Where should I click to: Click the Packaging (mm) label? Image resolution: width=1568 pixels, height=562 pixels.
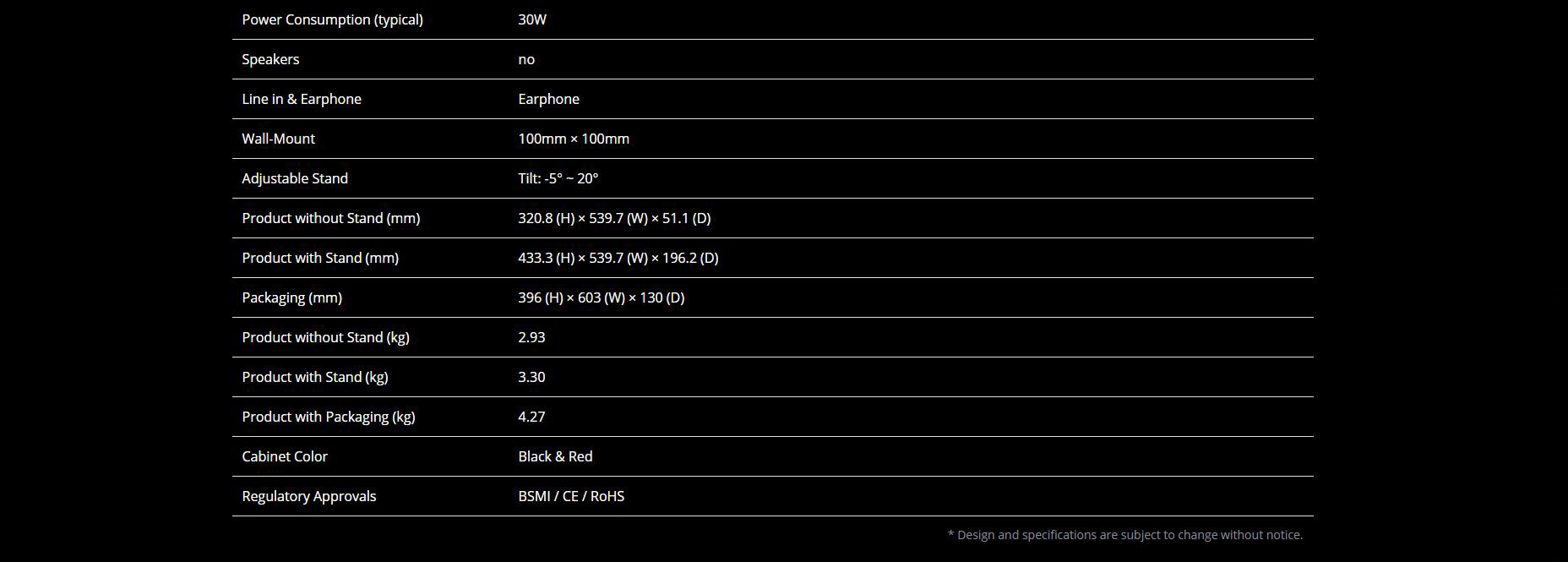tap(292, 297)
